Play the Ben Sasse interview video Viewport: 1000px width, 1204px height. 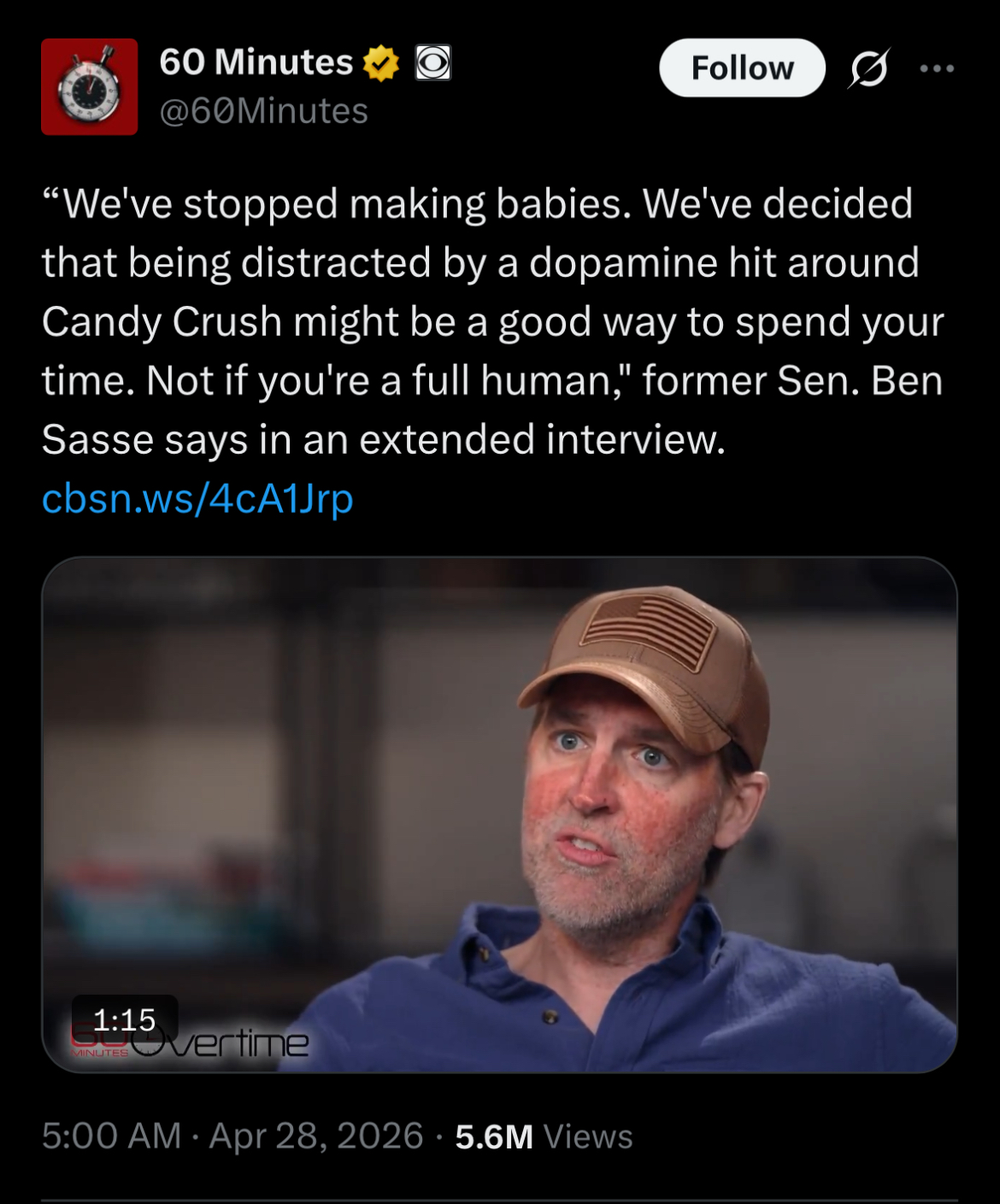tap(499, 814)
